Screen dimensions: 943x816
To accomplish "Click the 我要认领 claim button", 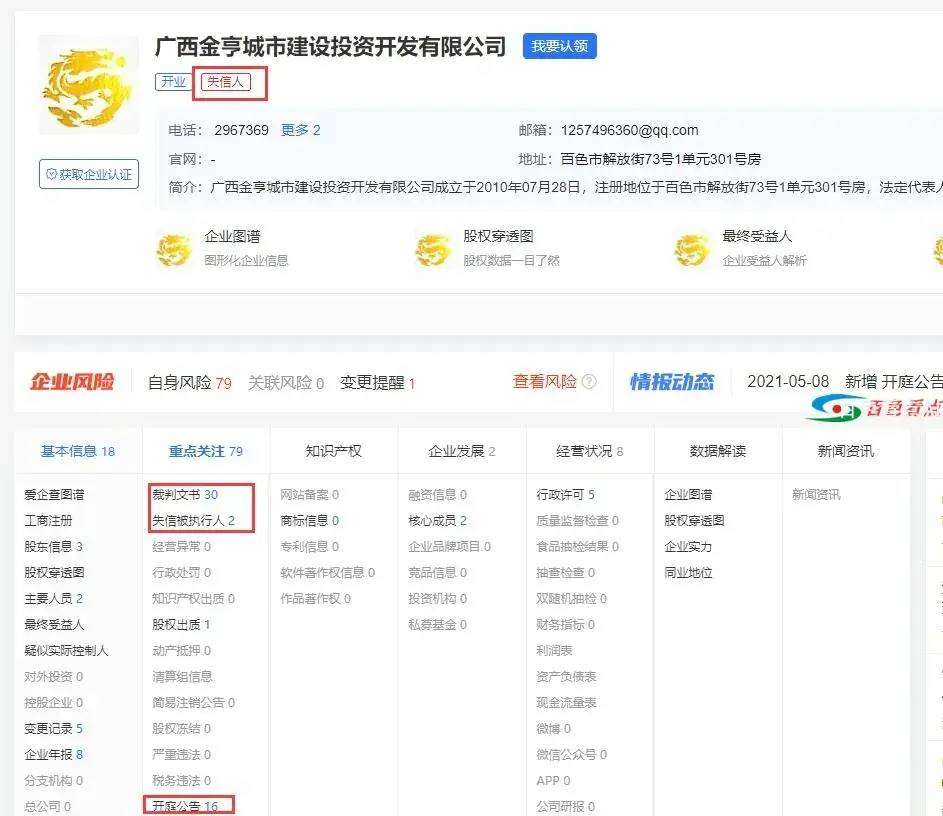I will [x=559, y=46].
